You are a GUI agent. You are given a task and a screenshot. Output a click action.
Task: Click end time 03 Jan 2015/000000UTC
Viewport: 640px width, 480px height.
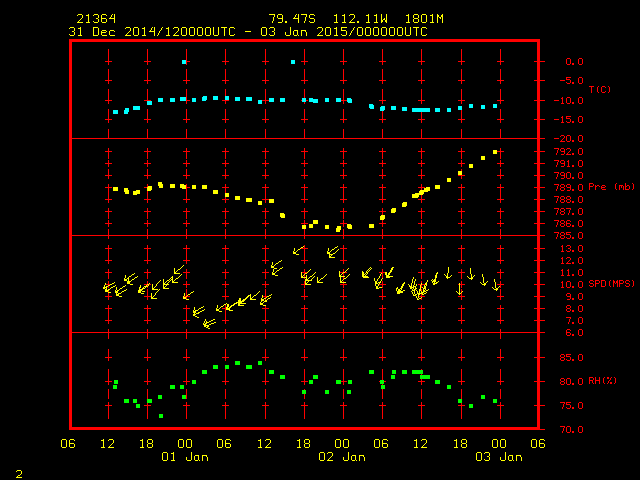click(x=344, y=32)
